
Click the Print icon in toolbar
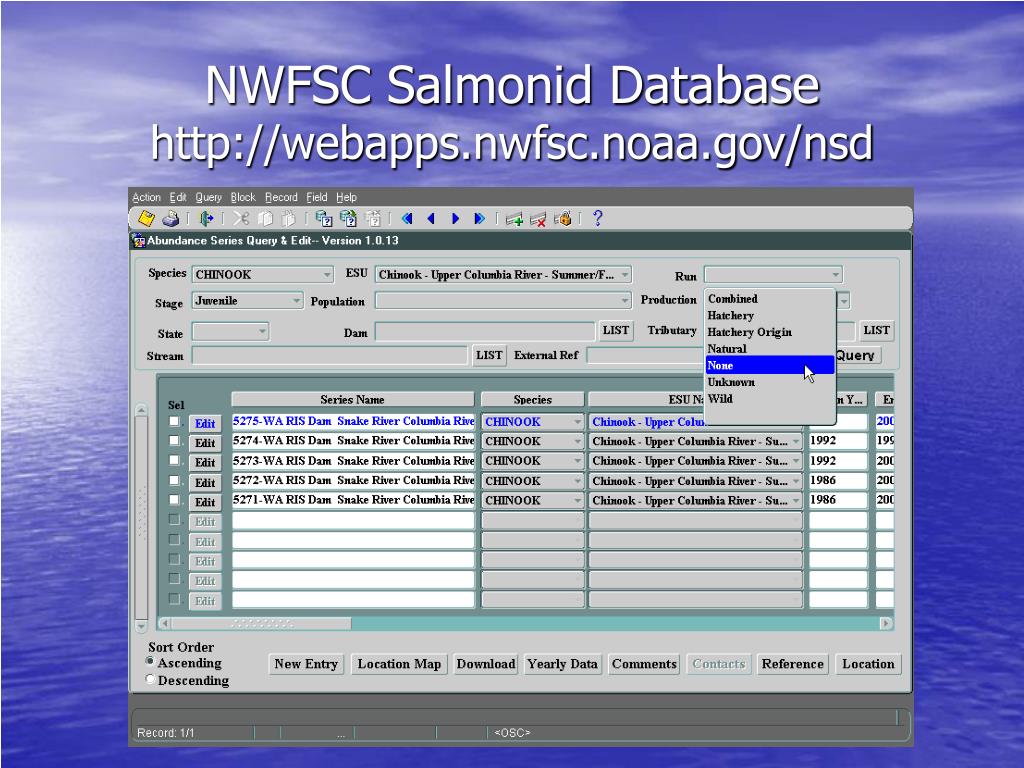point(170,219)
